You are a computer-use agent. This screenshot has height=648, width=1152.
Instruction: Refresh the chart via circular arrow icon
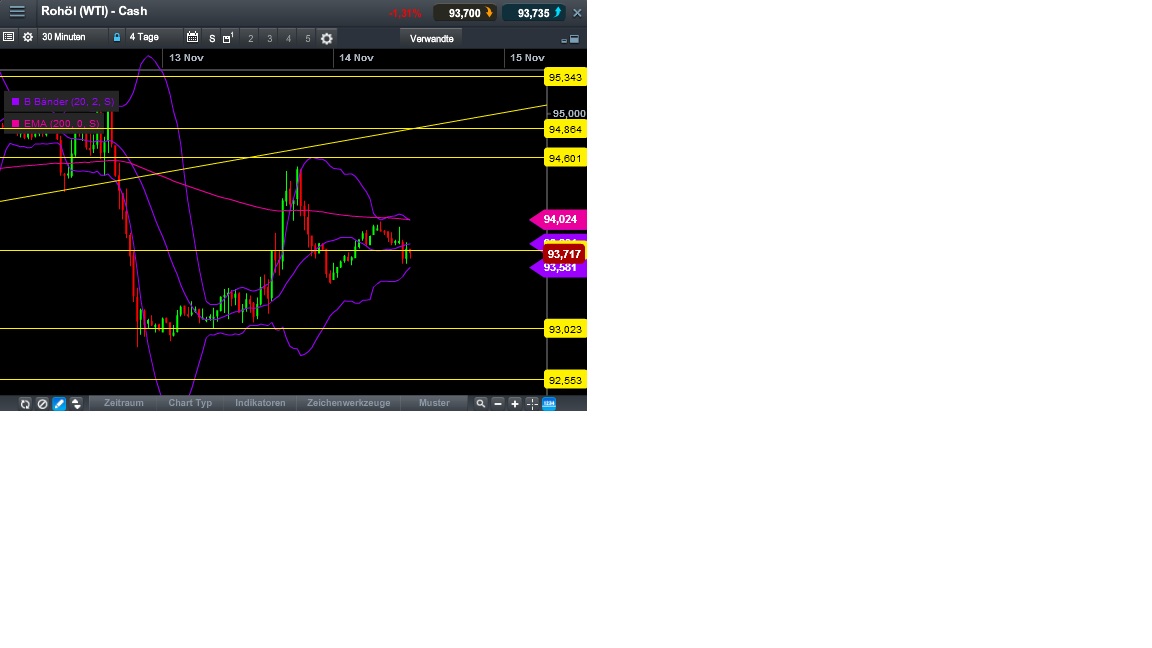(24, 403)
